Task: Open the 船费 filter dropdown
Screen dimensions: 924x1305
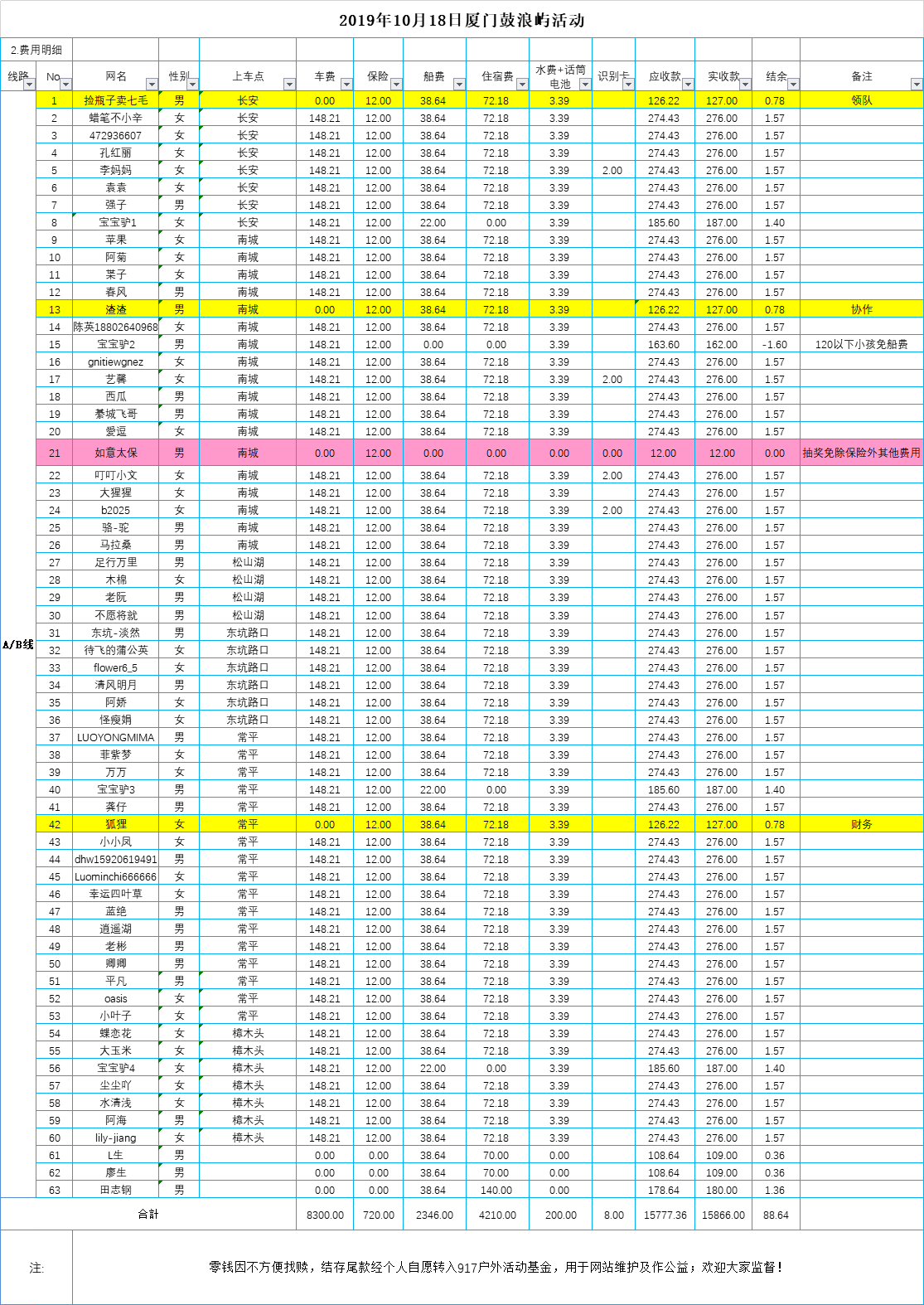Action: [459, 85]
